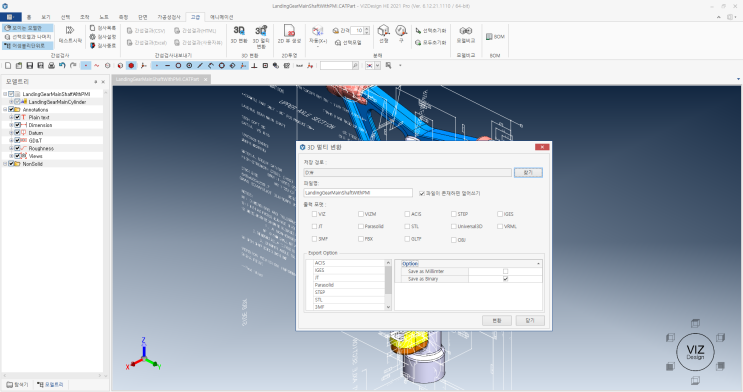Click the 찾기 browse button in dialog
Viewport: 743px width, 392px height.
528,173
